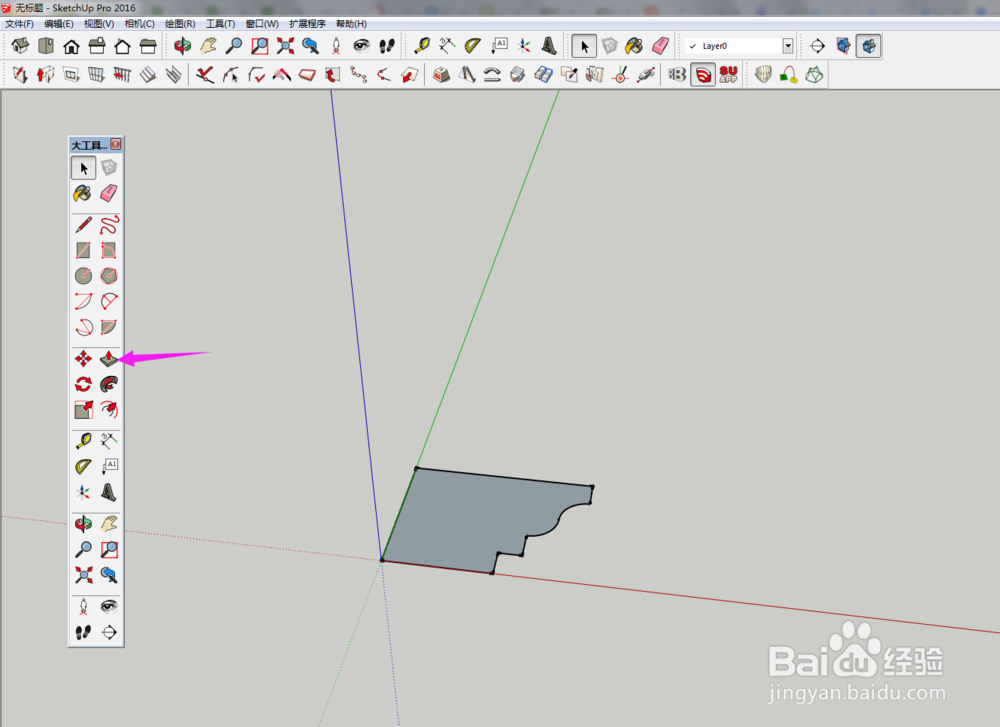Click Zoom Window in top toolbar
Screen dimensions: 1000x727
[x=260, y=46]
